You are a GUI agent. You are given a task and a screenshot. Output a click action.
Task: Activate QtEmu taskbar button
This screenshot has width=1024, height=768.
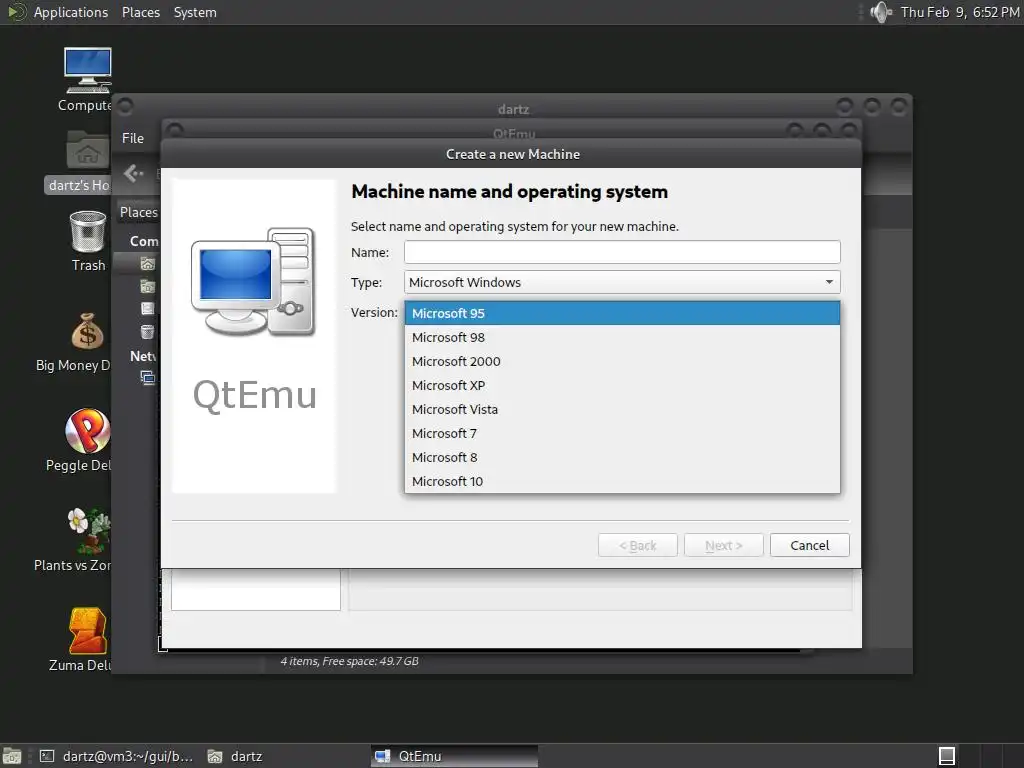455,756
